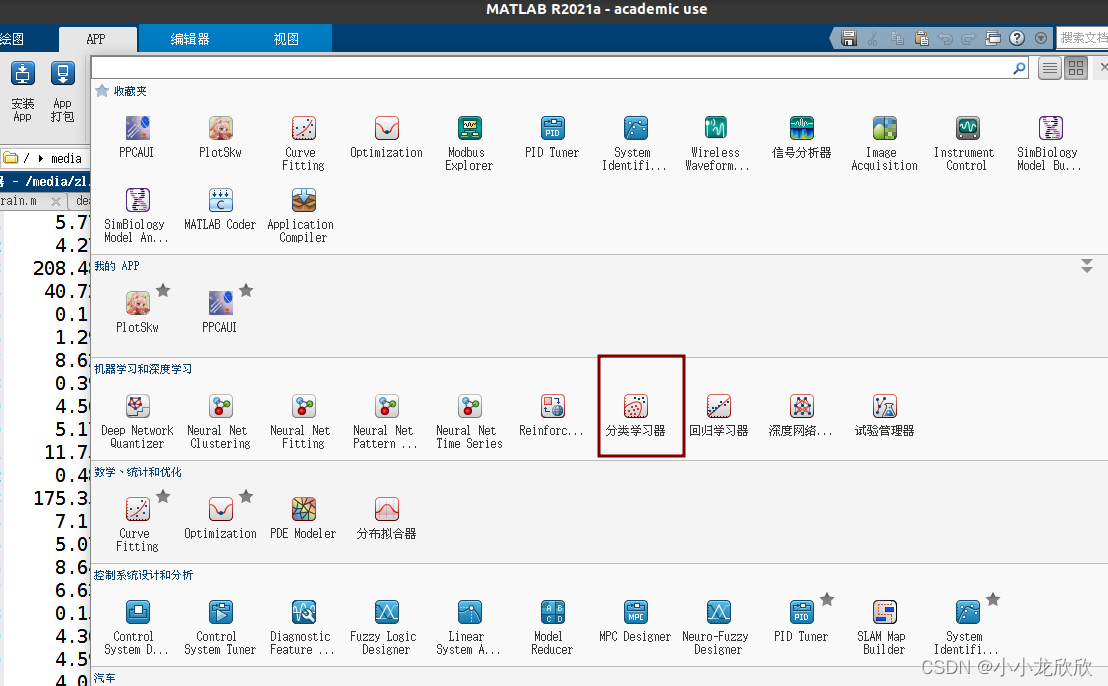Launch Neural Net Time Series app
Viewport: 1108px width, 686px height.
click(x=469, y=422)
